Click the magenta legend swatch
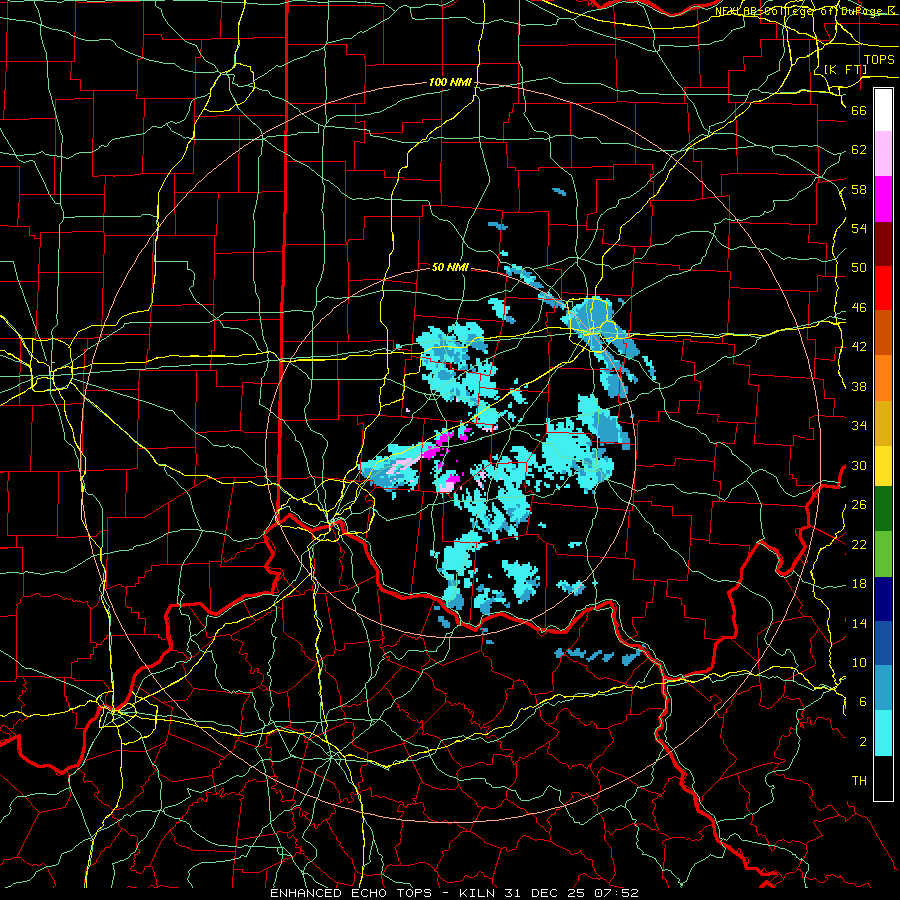The height and width of the screenshot is (900, 900). pyautogui.click(x=883, y=199)
